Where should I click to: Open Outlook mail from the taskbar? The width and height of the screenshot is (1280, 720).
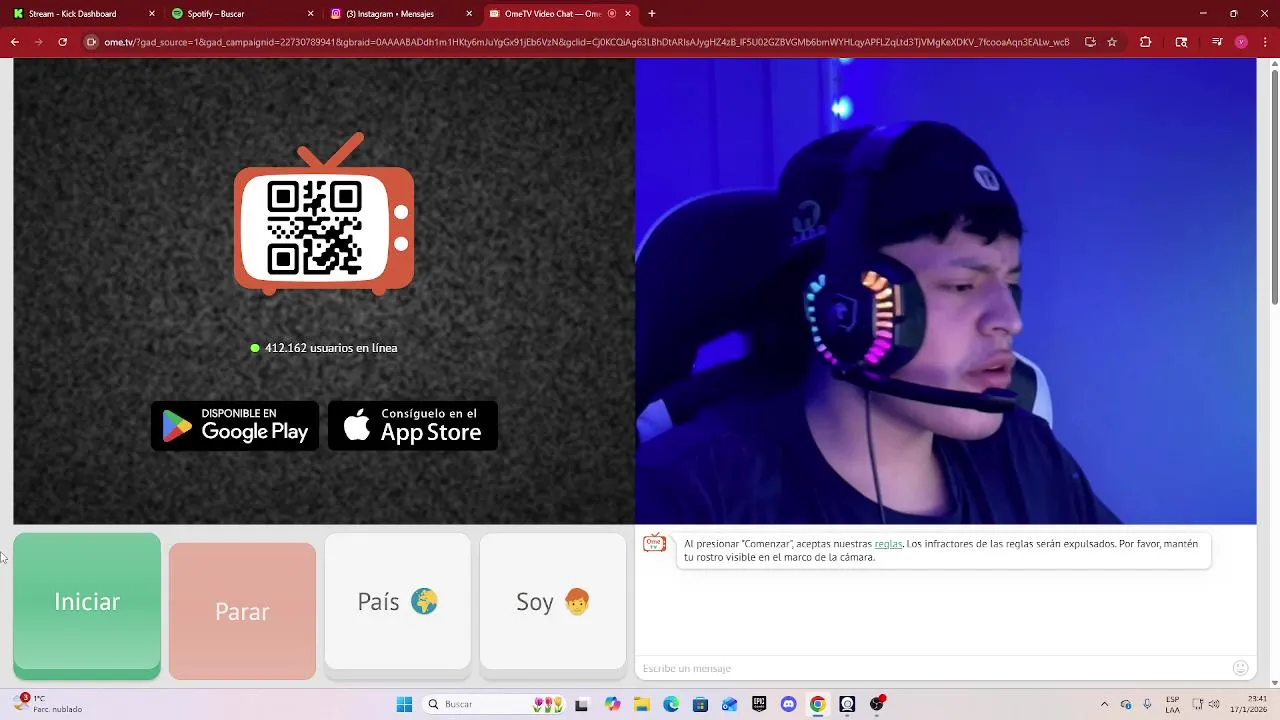point(730,704)
